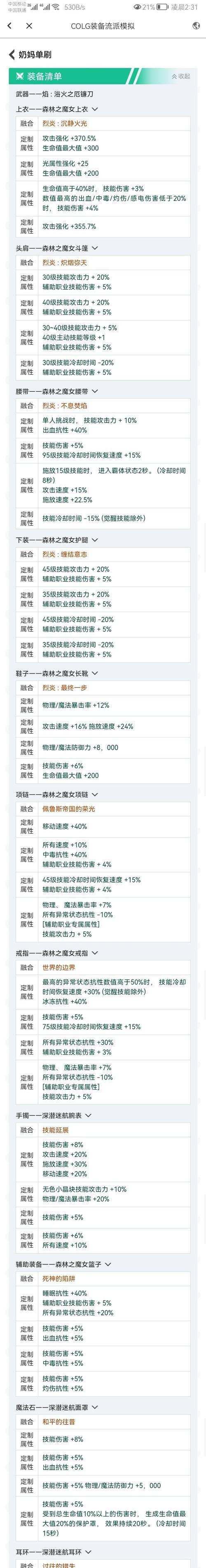Close the page with the X icon
Image resolution: width=206 pixels, height=1568 pixels.
point(29,26)
